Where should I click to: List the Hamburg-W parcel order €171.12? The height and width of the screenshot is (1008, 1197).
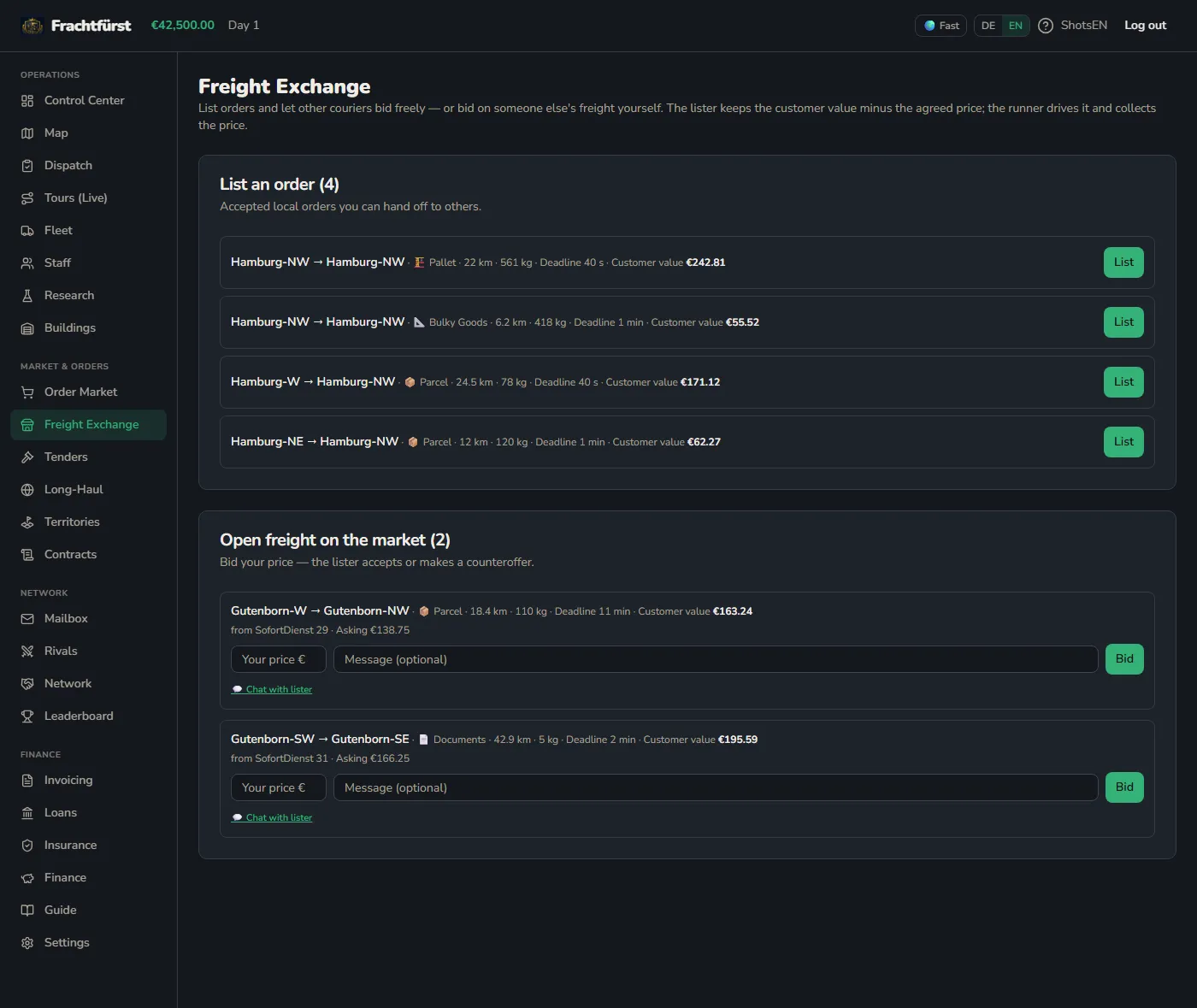[1123, 382]
